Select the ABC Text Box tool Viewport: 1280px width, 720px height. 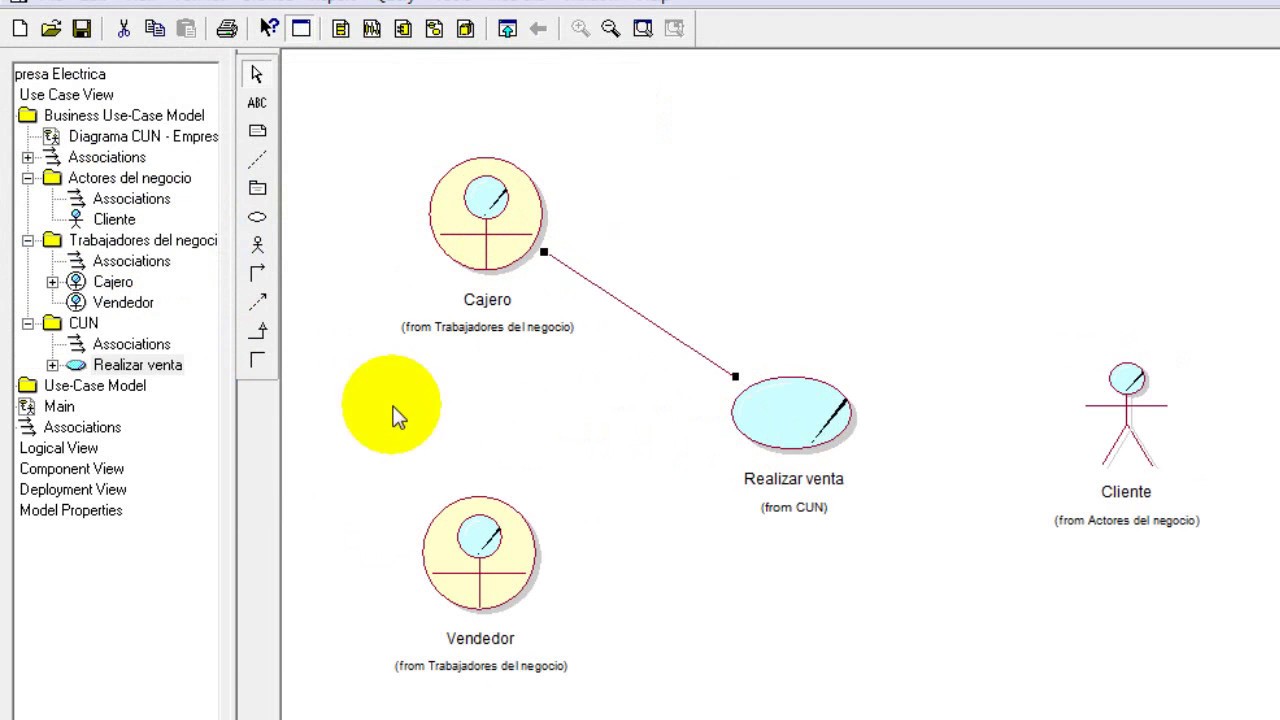257,102
